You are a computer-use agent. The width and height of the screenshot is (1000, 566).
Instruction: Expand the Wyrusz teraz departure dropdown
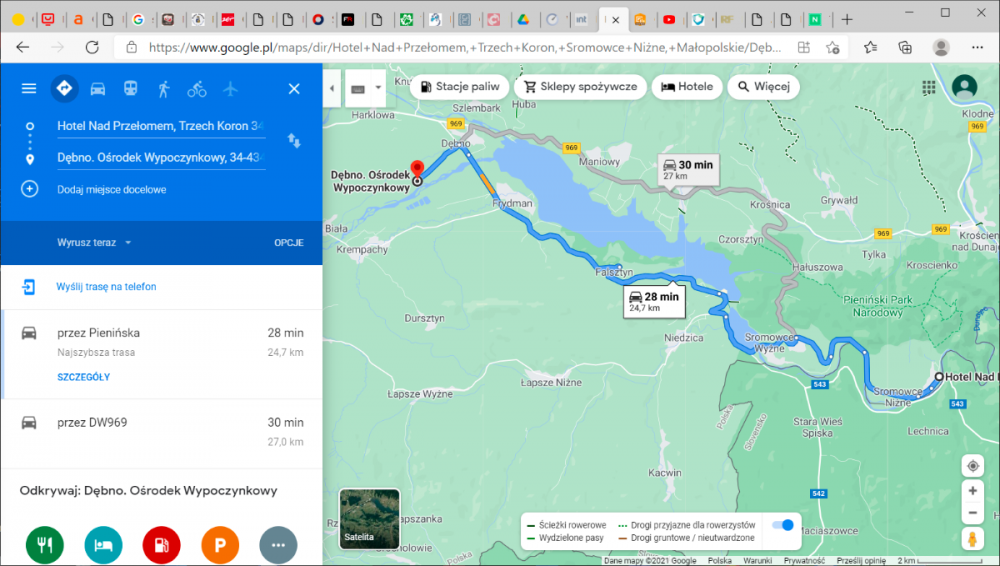coord(95,242)
